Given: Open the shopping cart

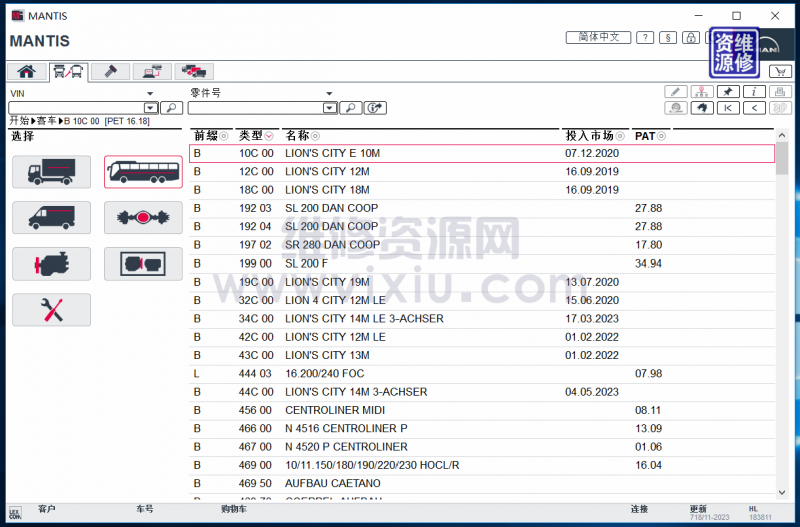Looking at the screenshot, I should [780, 71].
